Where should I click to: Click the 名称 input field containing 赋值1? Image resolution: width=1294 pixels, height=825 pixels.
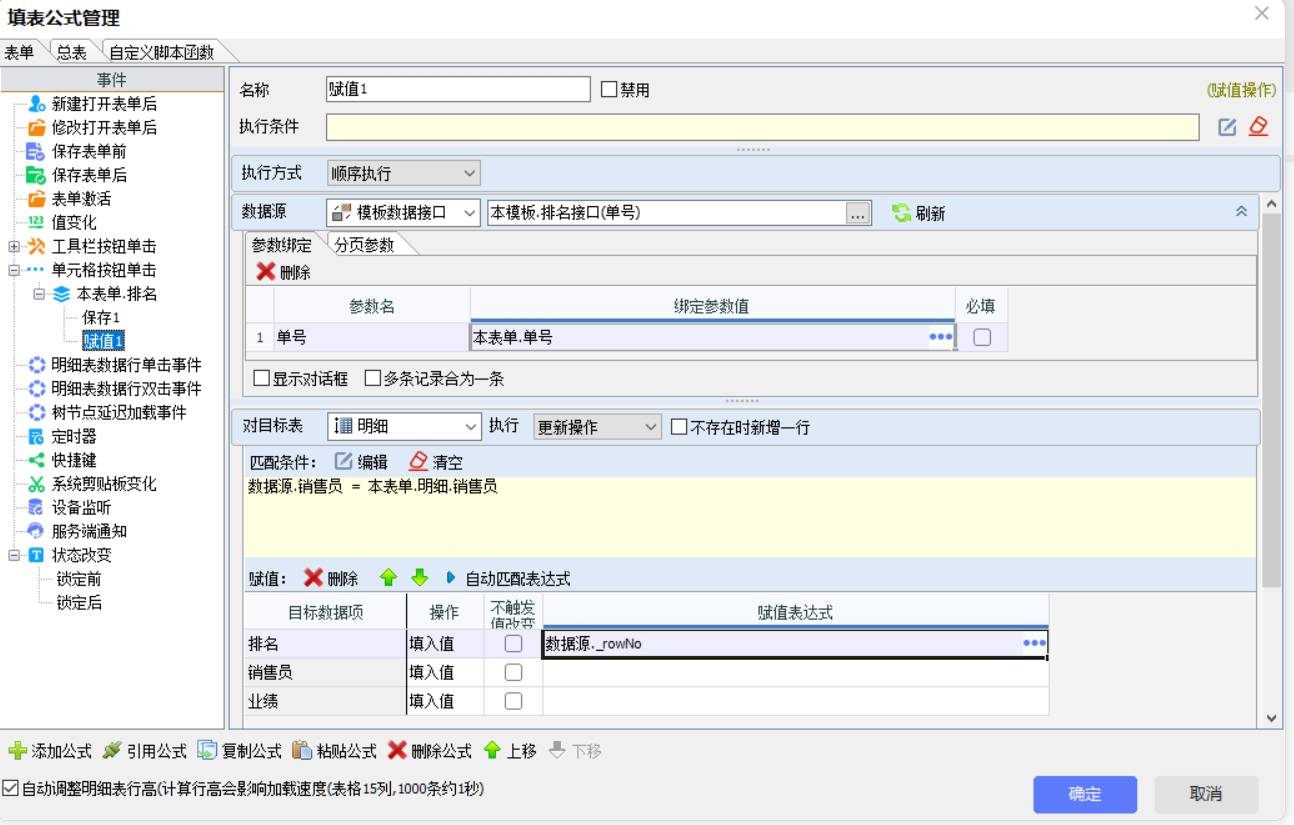458,89
